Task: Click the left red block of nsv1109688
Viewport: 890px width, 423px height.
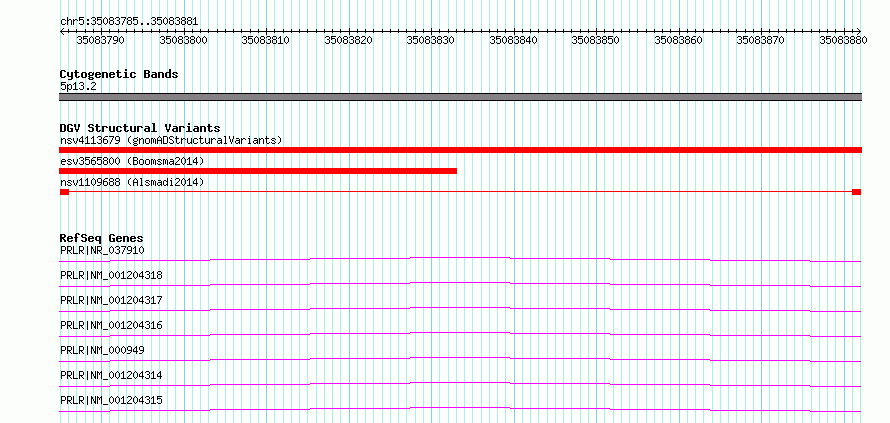Action: click(64, 192)
